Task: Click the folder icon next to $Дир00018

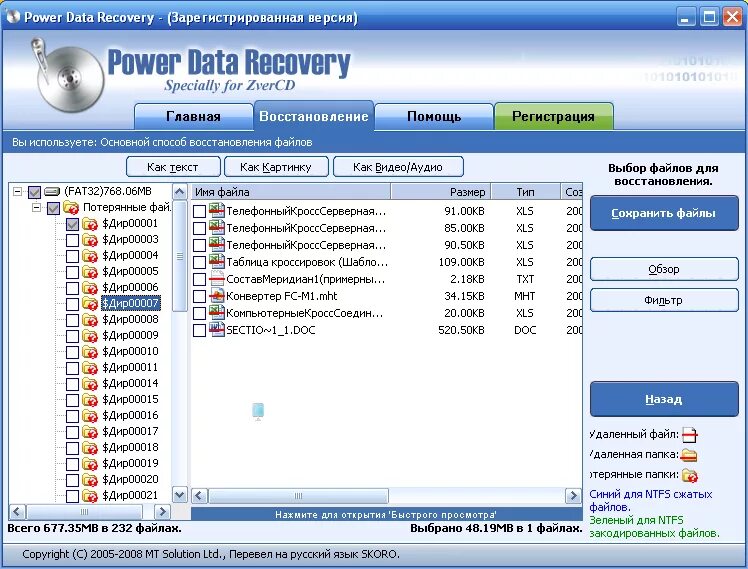Action: [x=90, y=447]
